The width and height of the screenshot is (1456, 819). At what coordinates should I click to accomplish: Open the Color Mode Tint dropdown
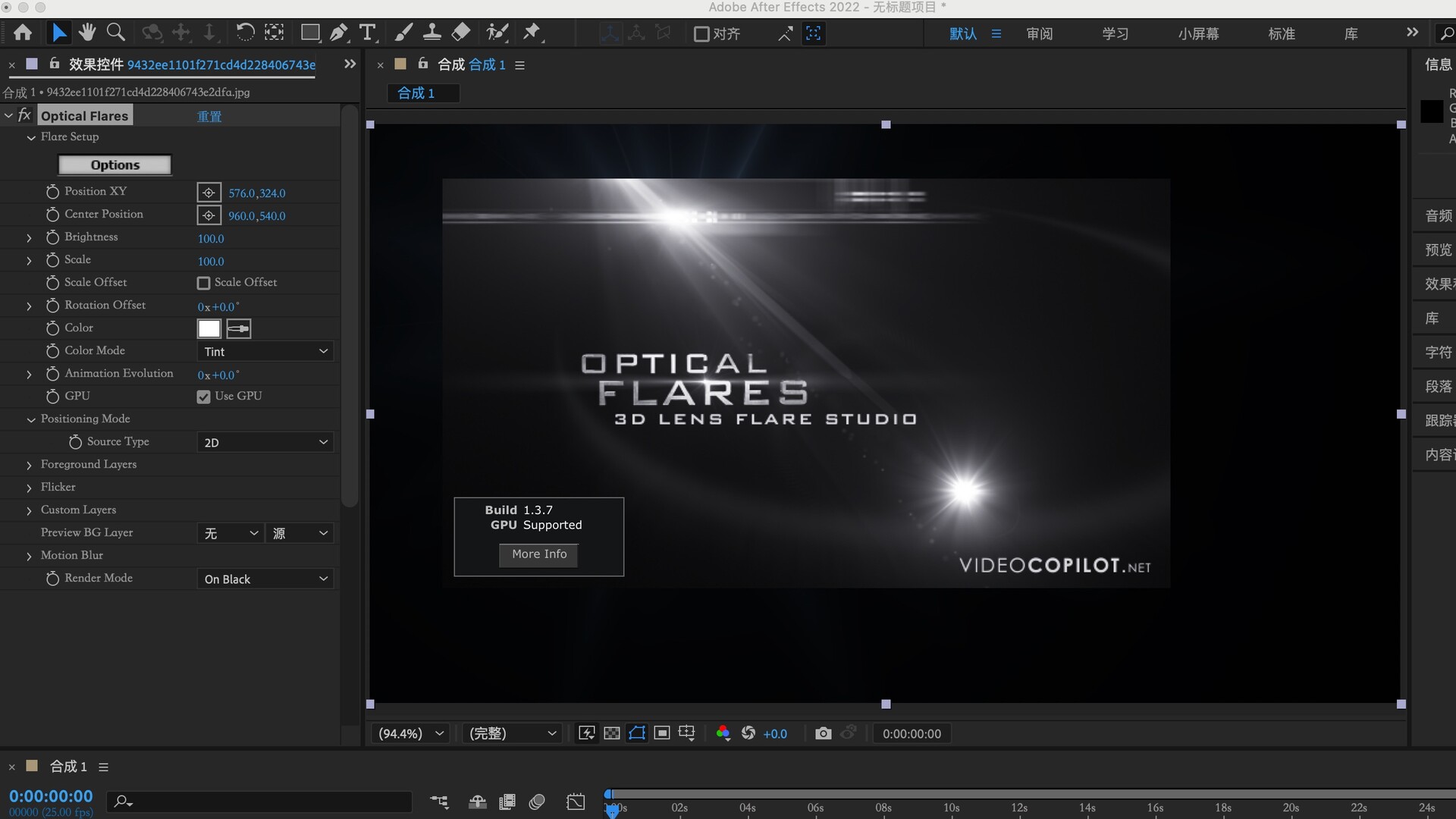265,351
